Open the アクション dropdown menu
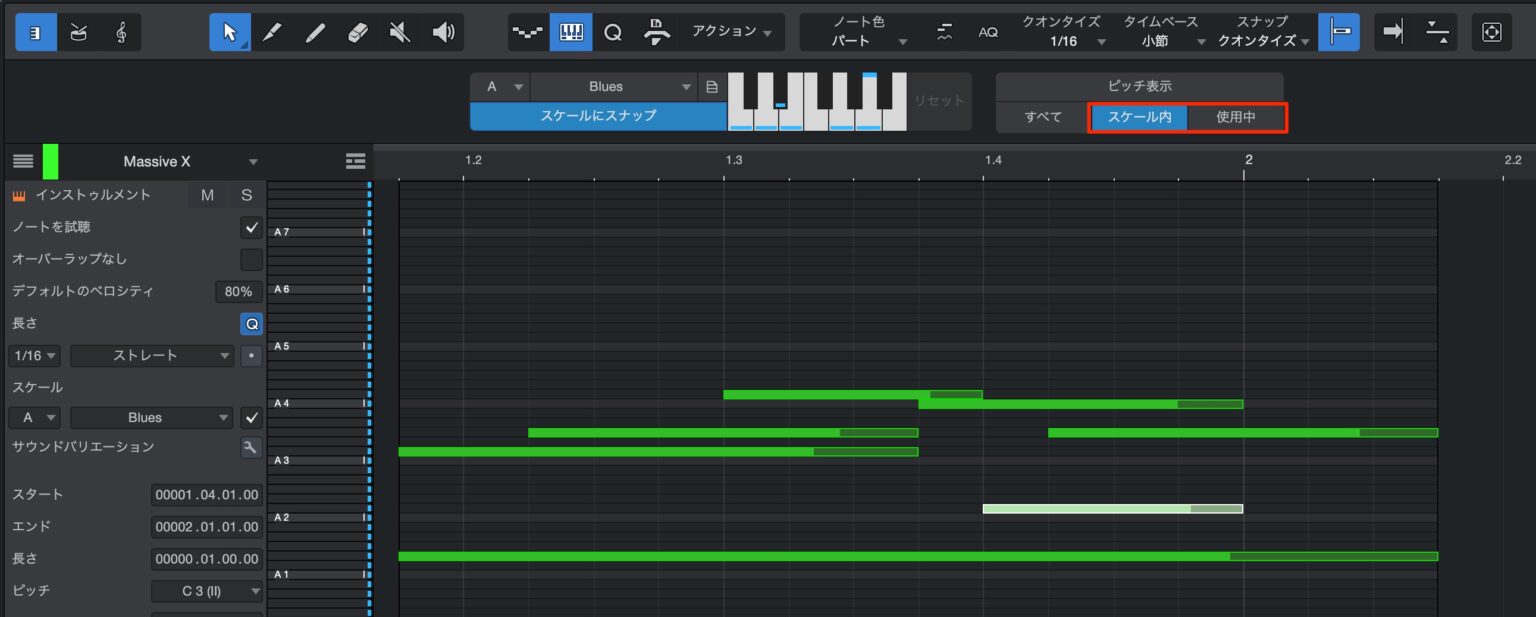The width and height of the screenshot is (1536, 617). (x=729, y=31)
